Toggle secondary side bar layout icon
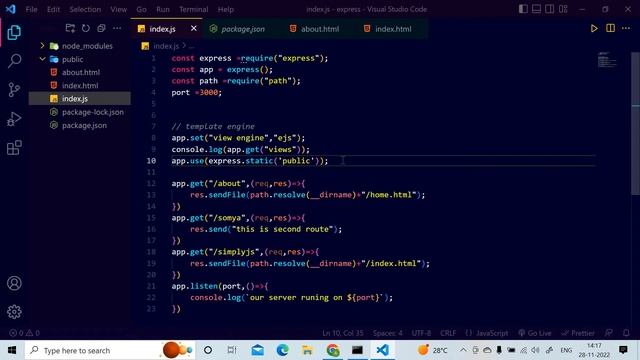This screenshot has height=360, width=640. (550, 9)
